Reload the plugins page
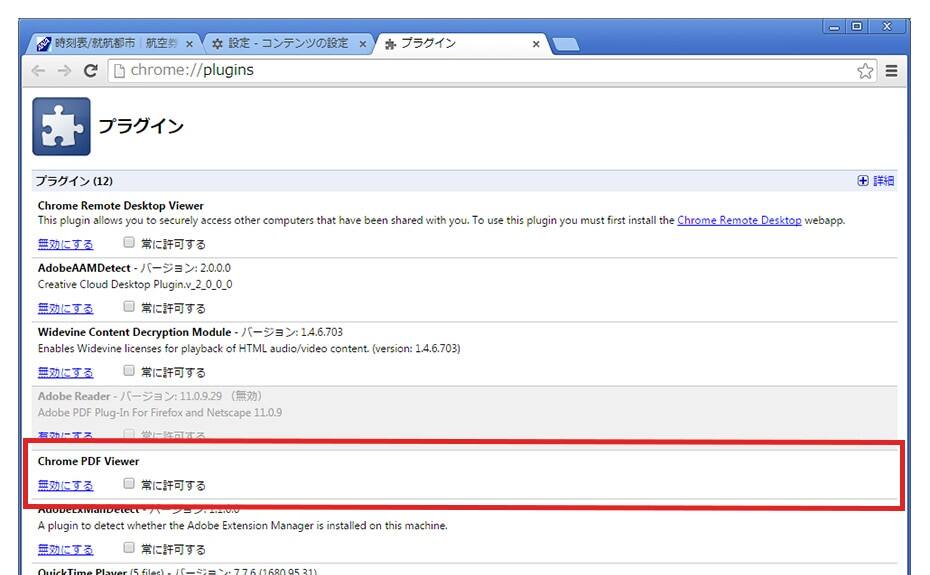This screenshot has height=575, width=930. pos(91,71)
